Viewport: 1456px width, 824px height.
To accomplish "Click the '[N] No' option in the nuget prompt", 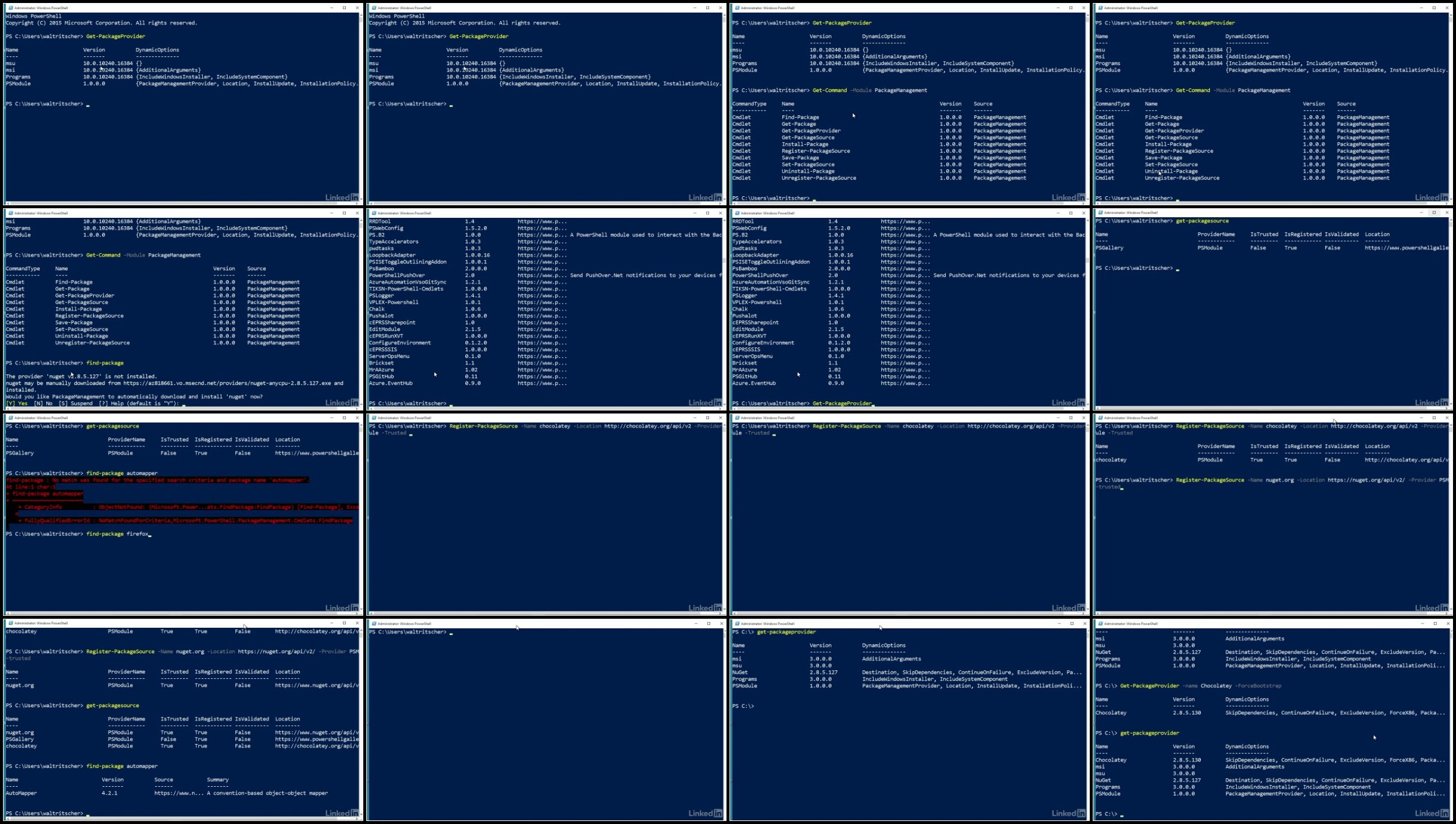I will 43,403.
